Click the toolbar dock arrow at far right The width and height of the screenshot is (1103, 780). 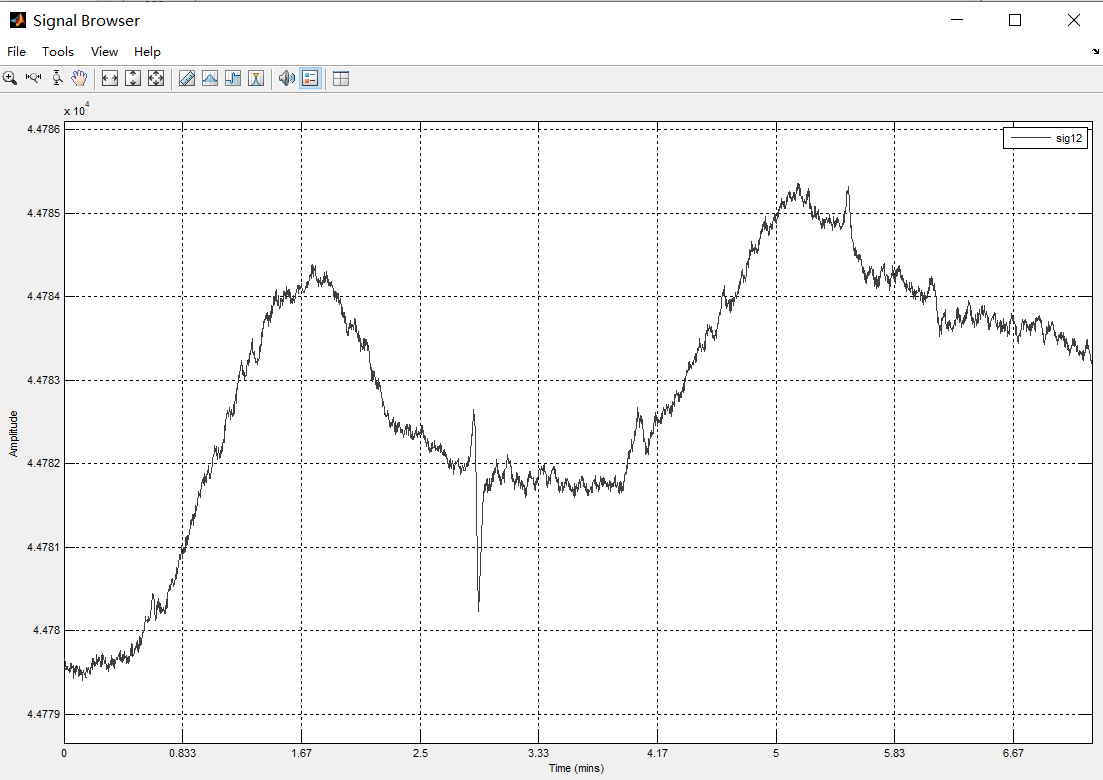[1096, 51]
